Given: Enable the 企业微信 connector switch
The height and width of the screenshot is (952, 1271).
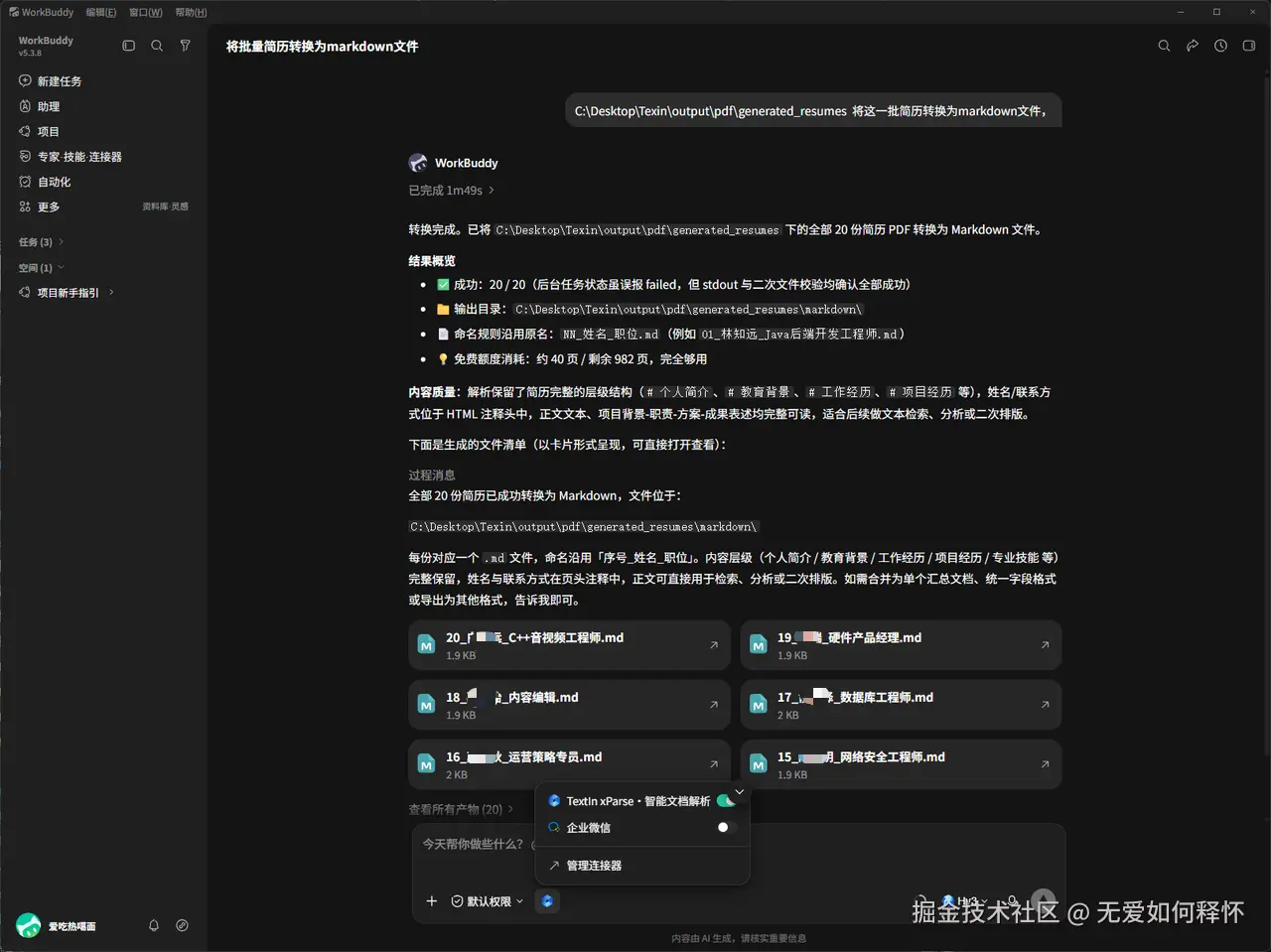Looking at the screenshot, I should [727, 827].
